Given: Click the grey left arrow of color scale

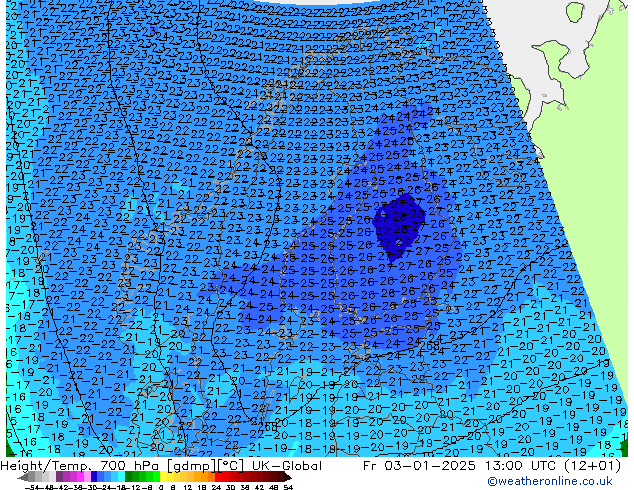Looking at the screenshot, I should 23,477.
